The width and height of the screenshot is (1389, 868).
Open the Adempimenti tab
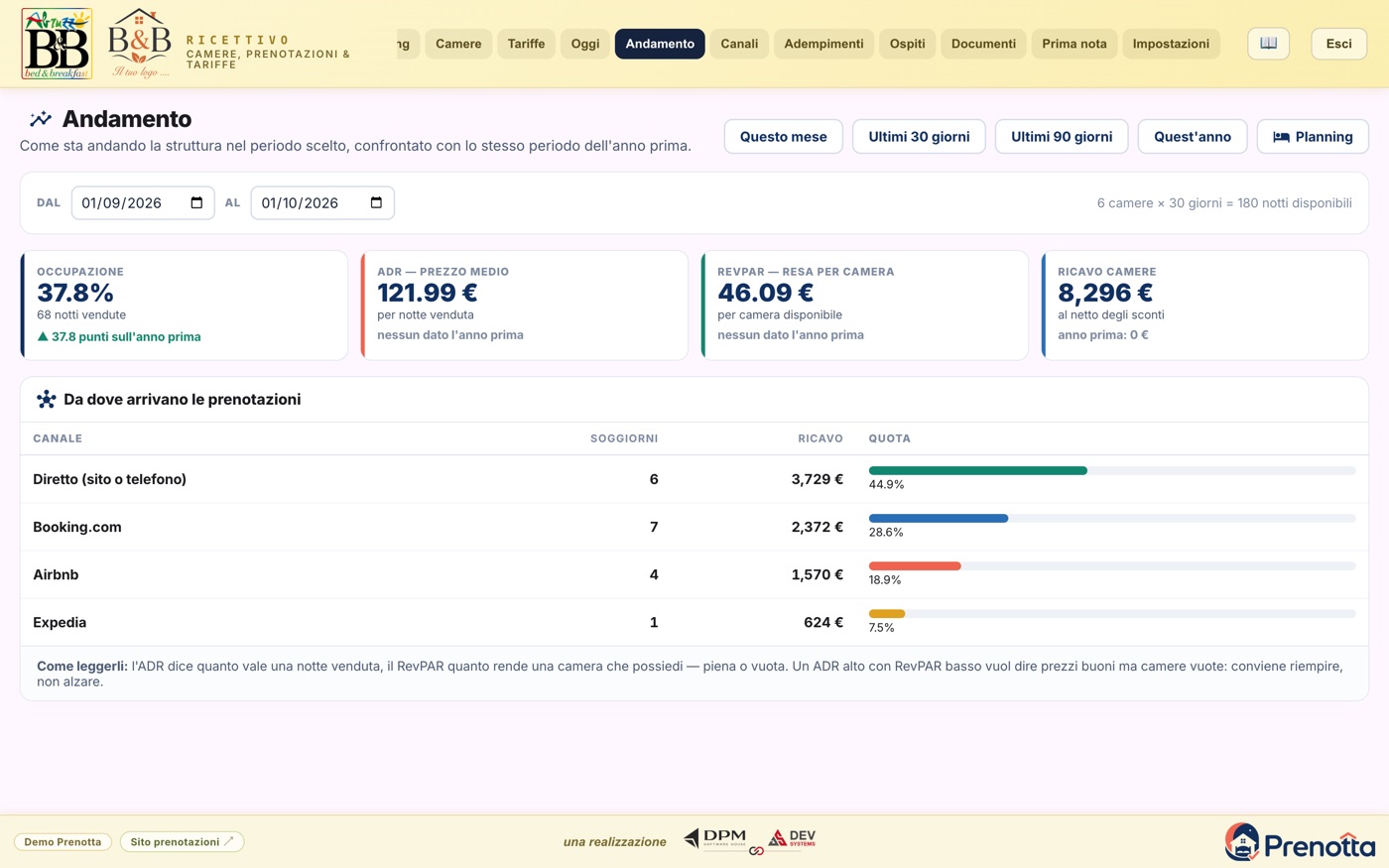point(823,44)
